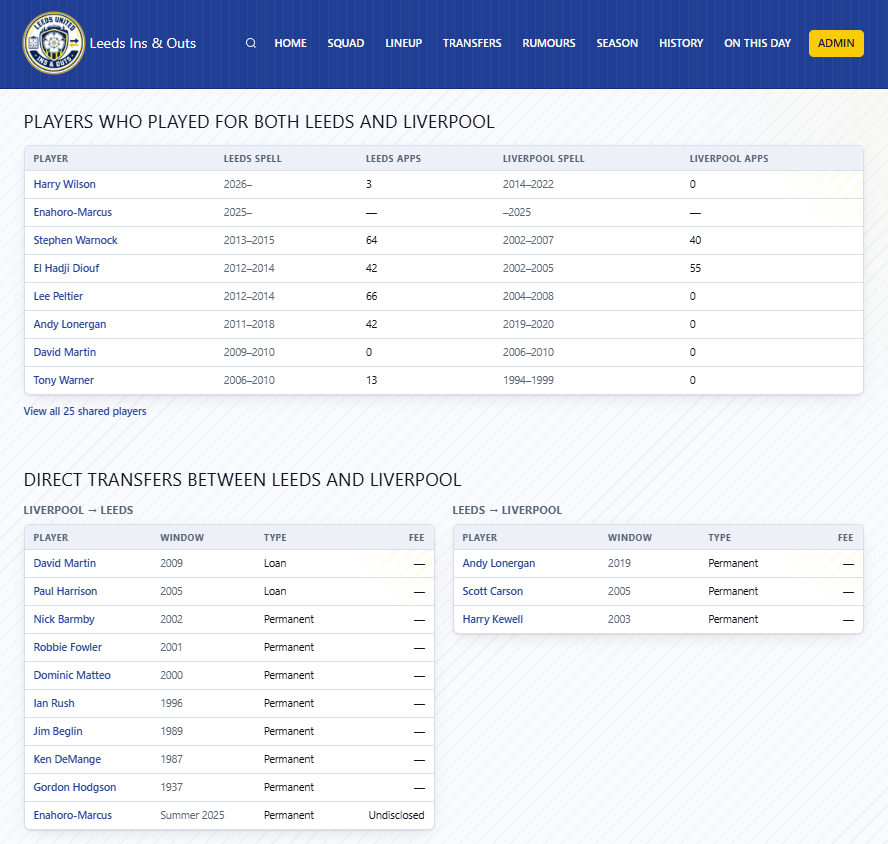This screenshot has height=844, width=888.
Task: View El Hadji Diouf's player page
Action: [x=66, y=268]
